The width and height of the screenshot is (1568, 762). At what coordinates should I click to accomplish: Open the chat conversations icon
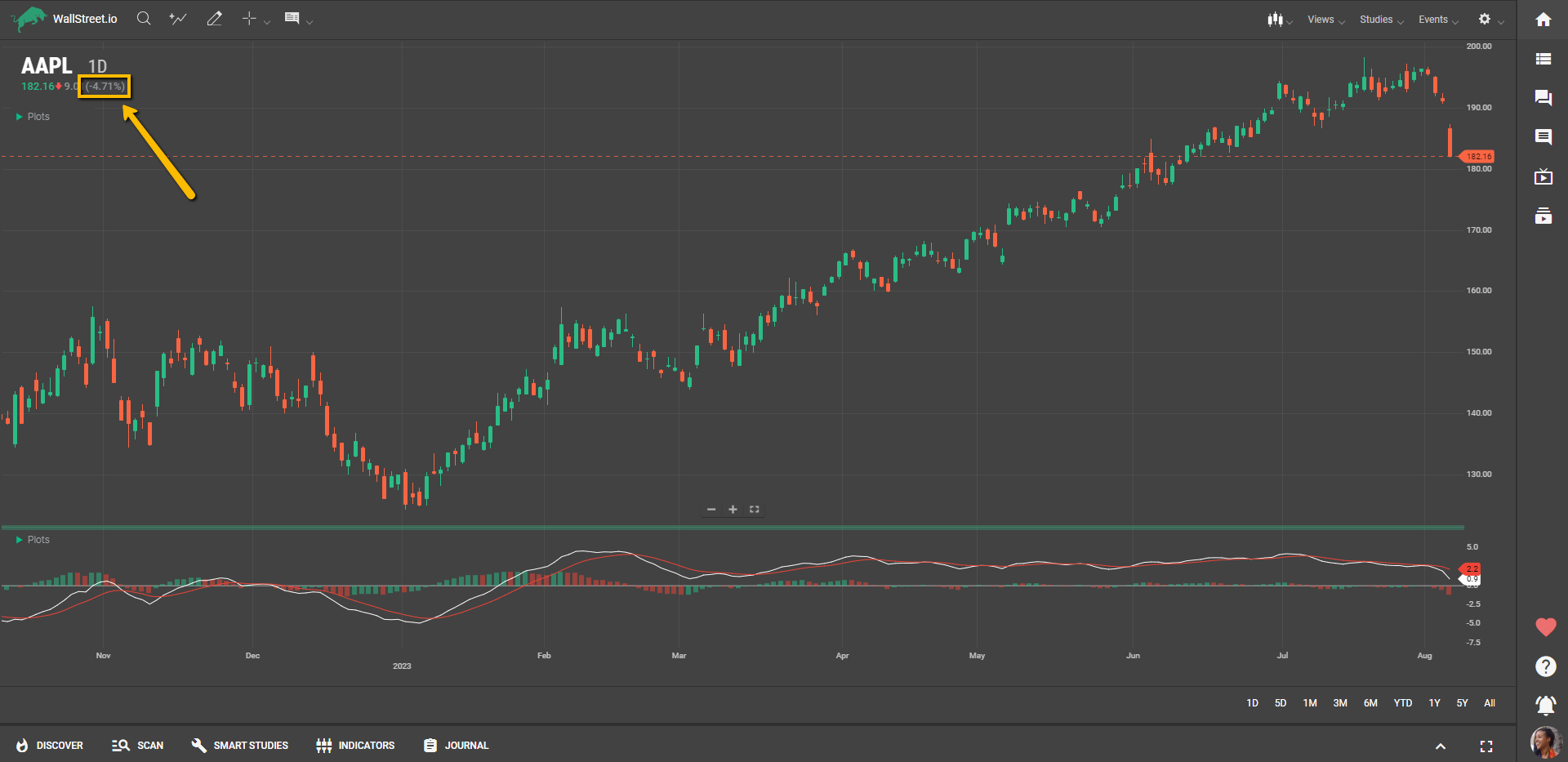click(1543, 98)
